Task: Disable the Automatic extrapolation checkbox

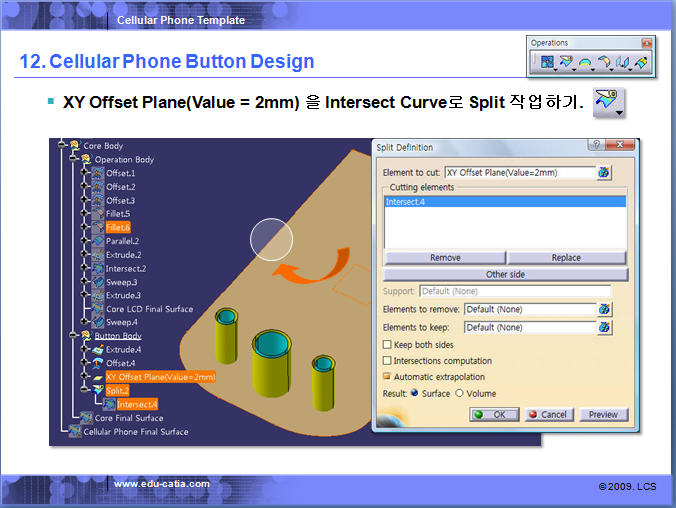Action: click(387, 377)
